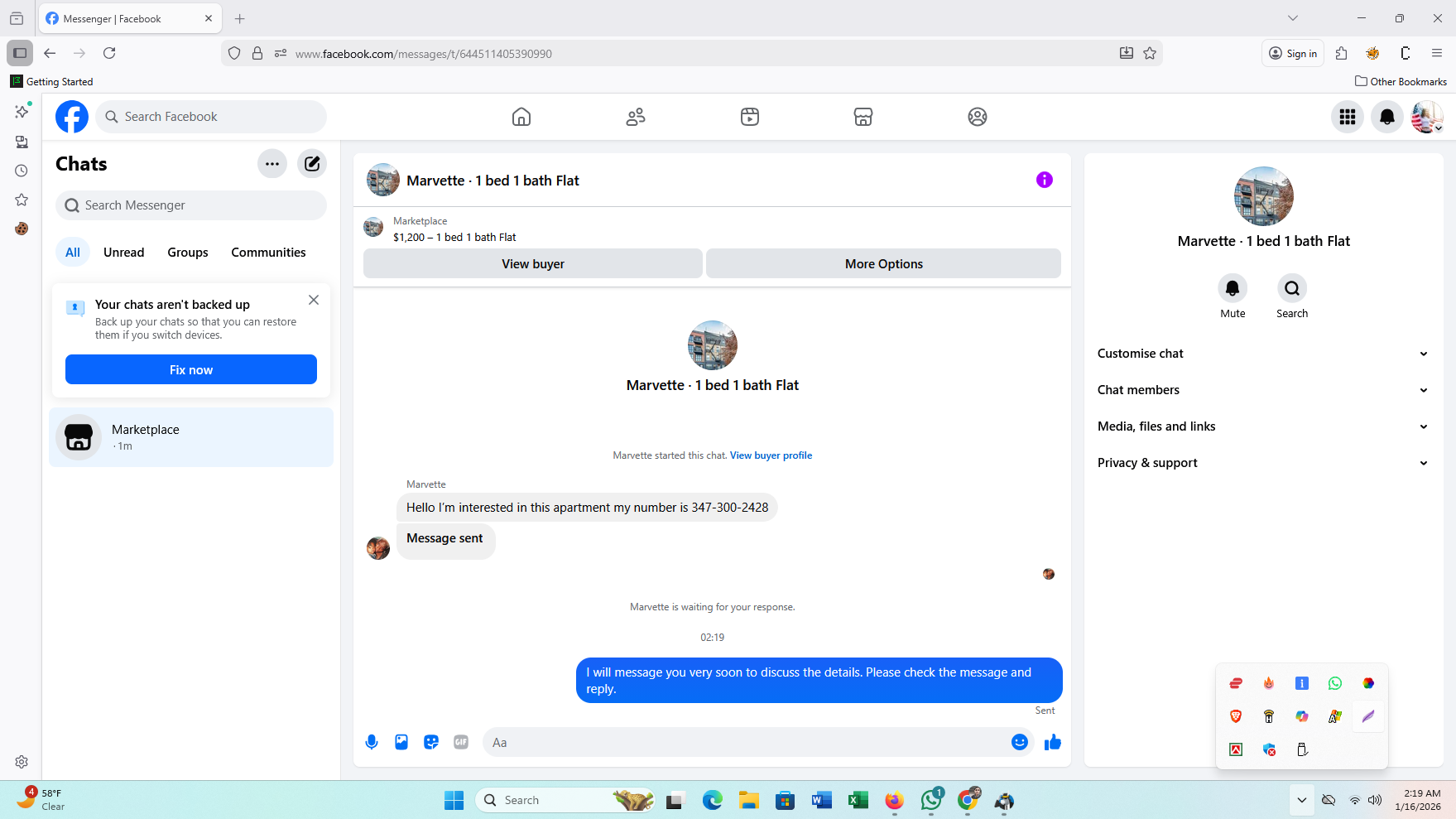The width and height of the screenshot is (1456, 819).
Task: Open the Facebook menu grid icon
Action: pos(1348,117)
